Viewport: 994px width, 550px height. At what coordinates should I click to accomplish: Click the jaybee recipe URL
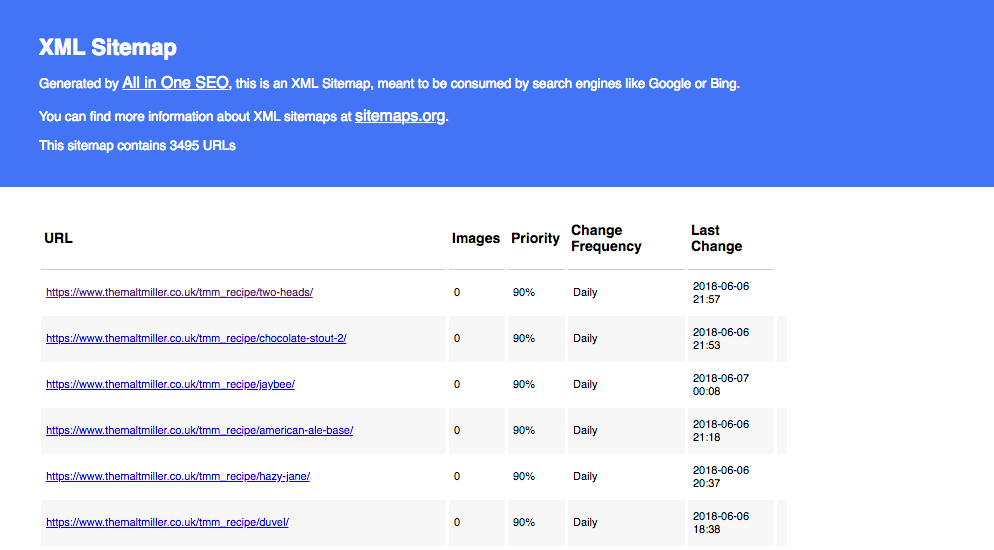coord(170,385)
